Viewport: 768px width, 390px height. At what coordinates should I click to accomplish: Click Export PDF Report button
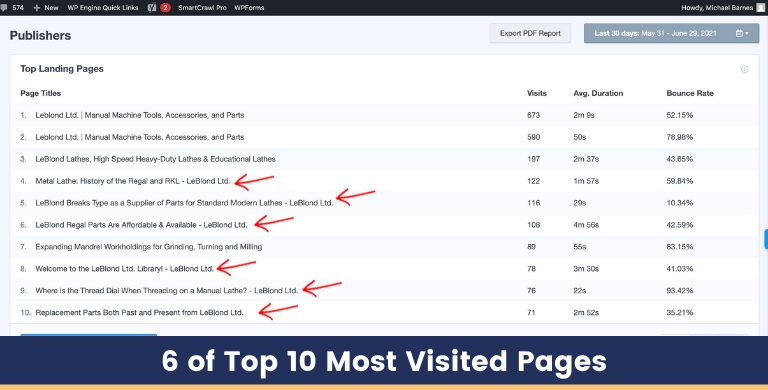(530, 33)
